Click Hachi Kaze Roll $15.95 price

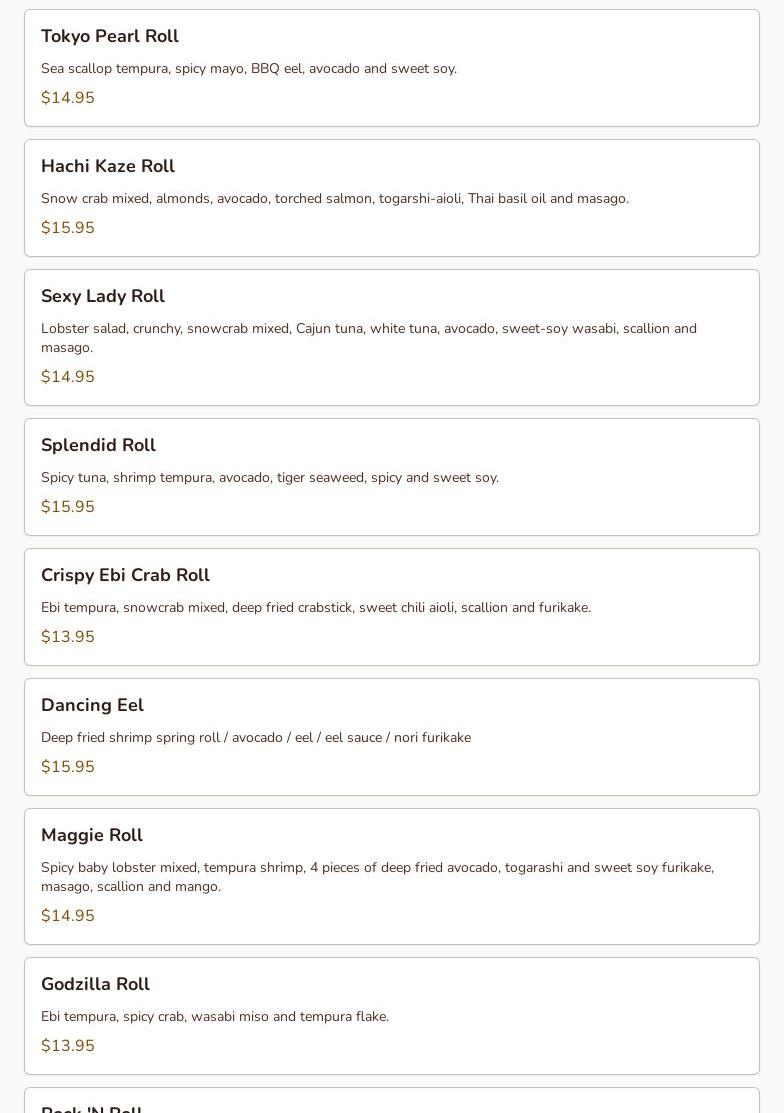pyautogui.click(x=68, y=228)
